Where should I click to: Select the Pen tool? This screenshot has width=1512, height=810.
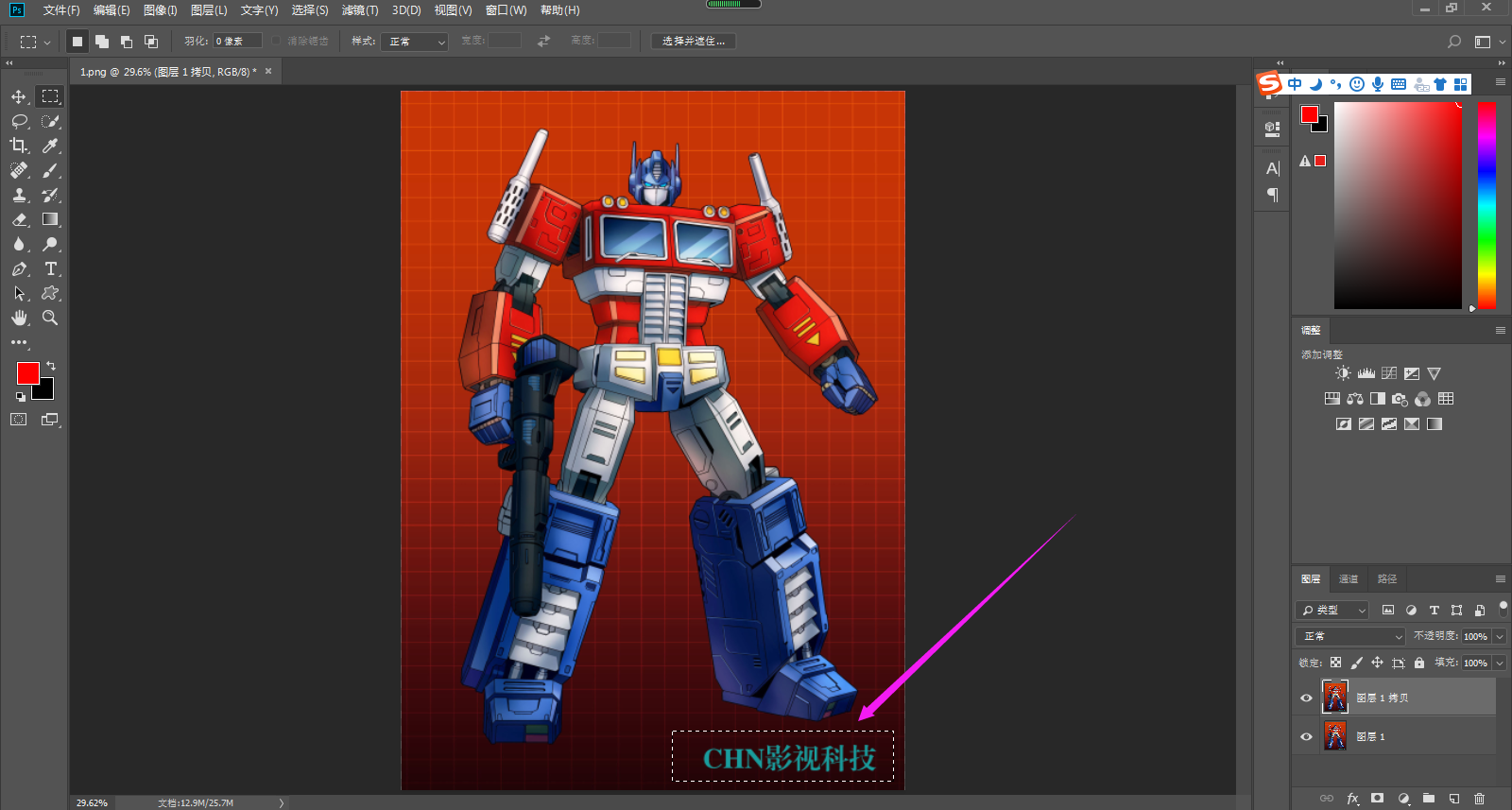[x=19, y=268]
